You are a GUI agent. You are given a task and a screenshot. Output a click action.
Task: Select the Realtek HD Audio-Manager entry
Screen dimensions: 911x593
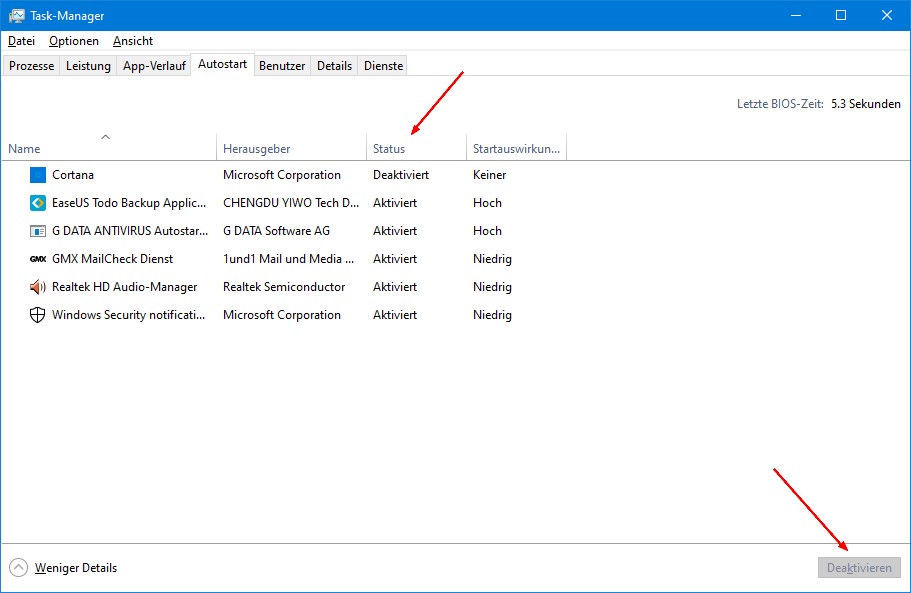124,286
